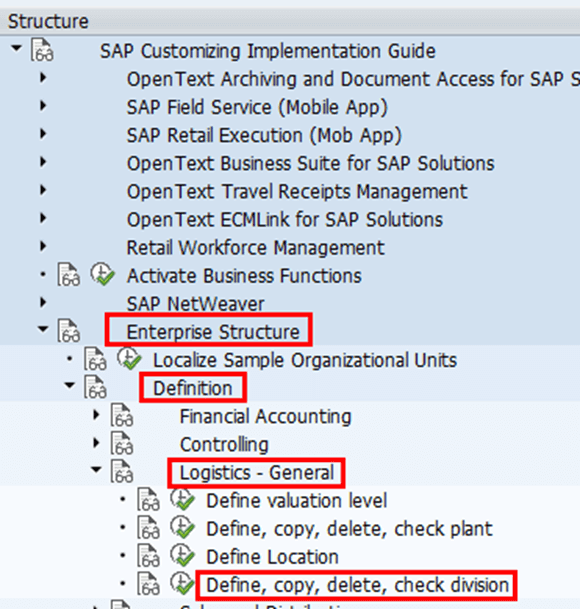The width and height of the screenshot is (580, 609).
Task: Open documentation icon beside Definition
Action: pyautogui.click(x=95, y=387)
